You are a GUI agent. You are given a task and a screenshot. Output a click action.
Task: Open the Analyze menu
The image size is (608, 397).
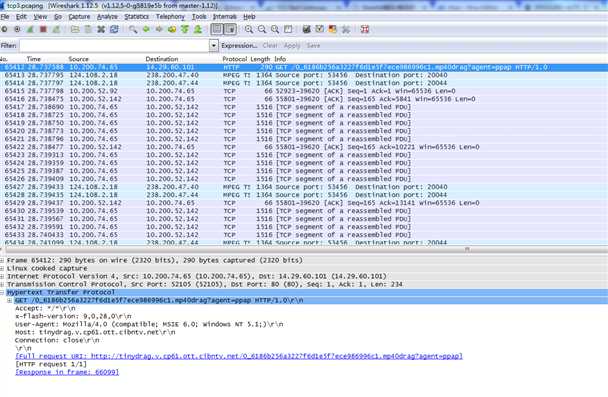pyautogui.click(x=107, y=17)
